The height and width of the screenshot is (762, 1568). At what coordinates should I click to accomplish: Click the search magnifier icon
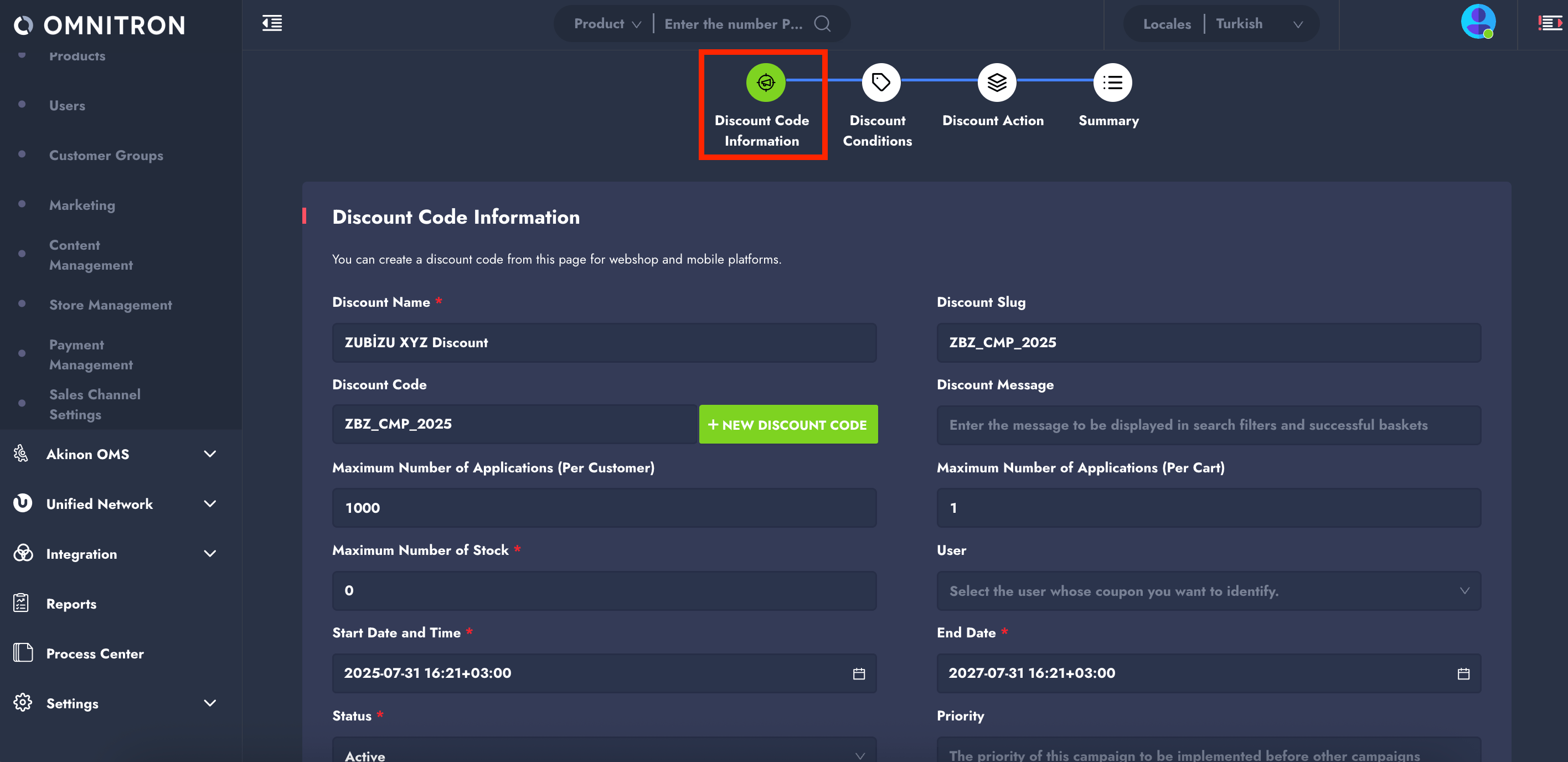[x=822, y=24]
